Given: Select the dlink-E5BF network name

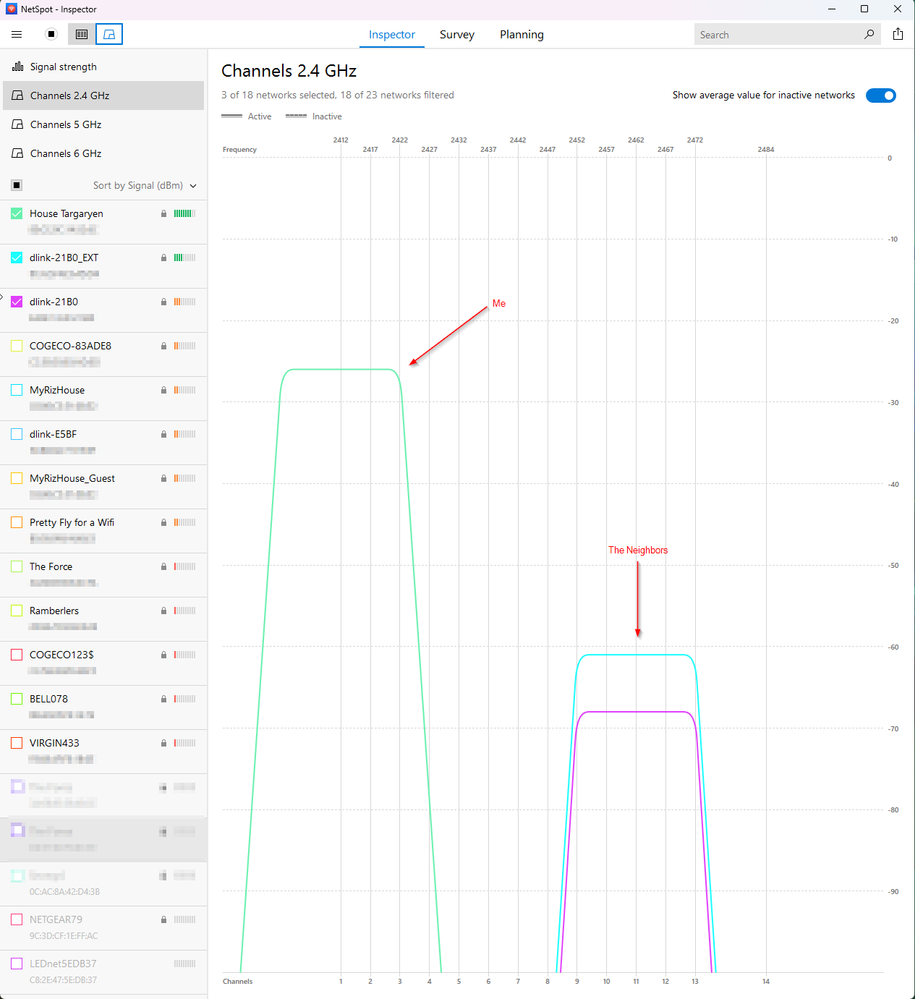Looking at the screenshot, I should click(55, 433).
